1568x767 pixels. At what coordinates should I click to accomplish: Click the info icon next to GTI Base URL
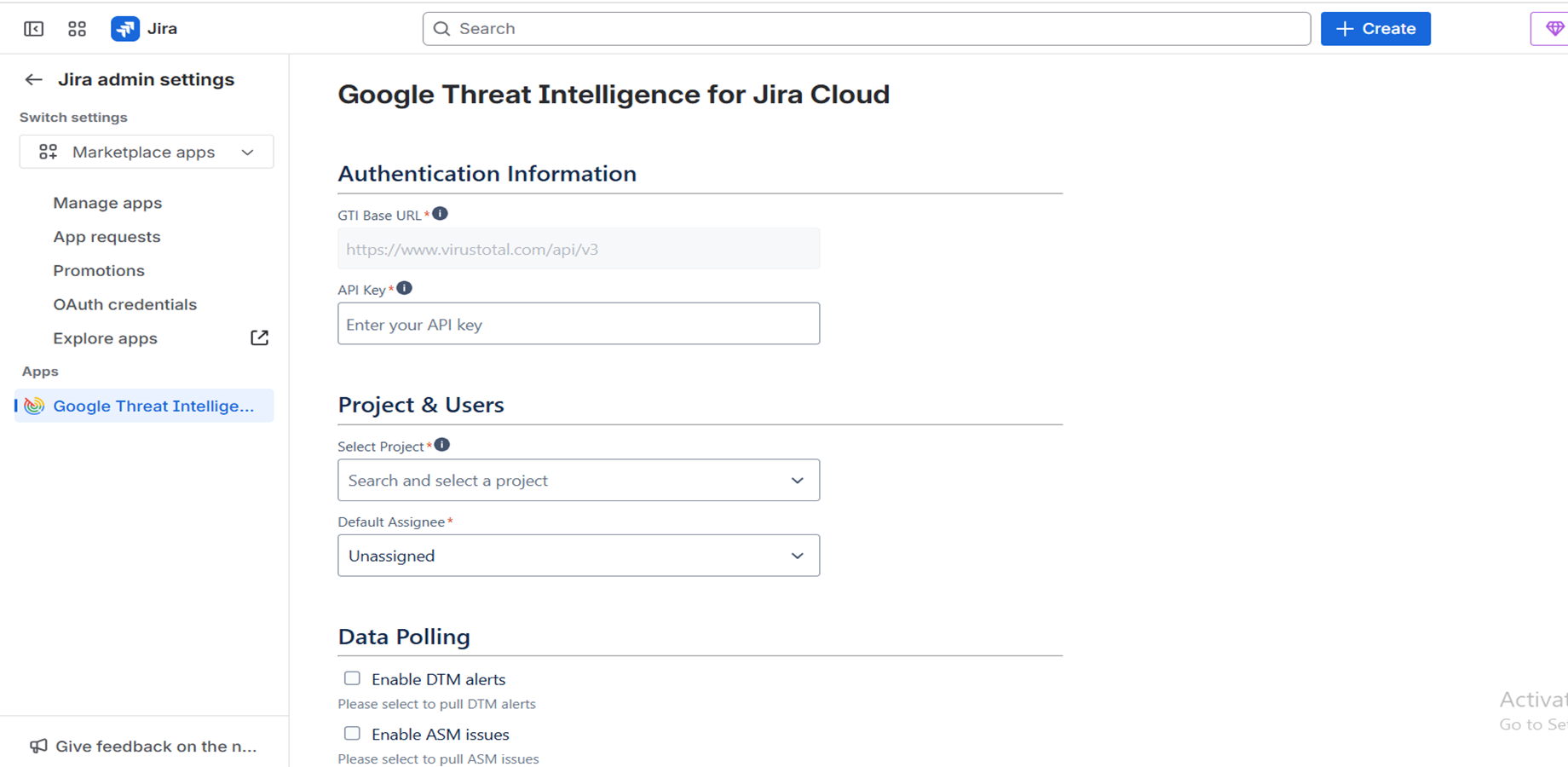440,213
